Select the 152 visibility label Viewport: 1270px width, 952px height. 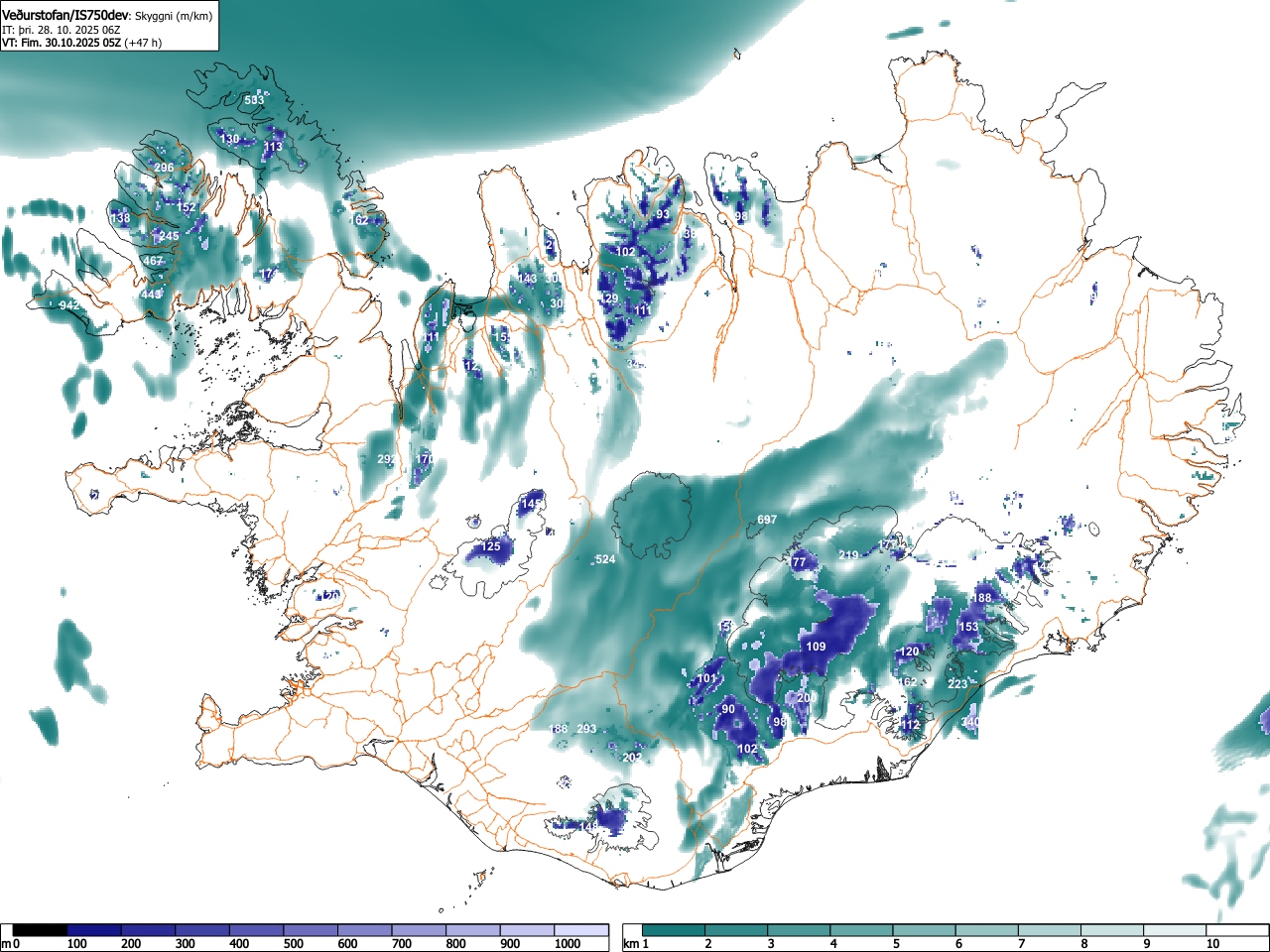pos(186,207)
